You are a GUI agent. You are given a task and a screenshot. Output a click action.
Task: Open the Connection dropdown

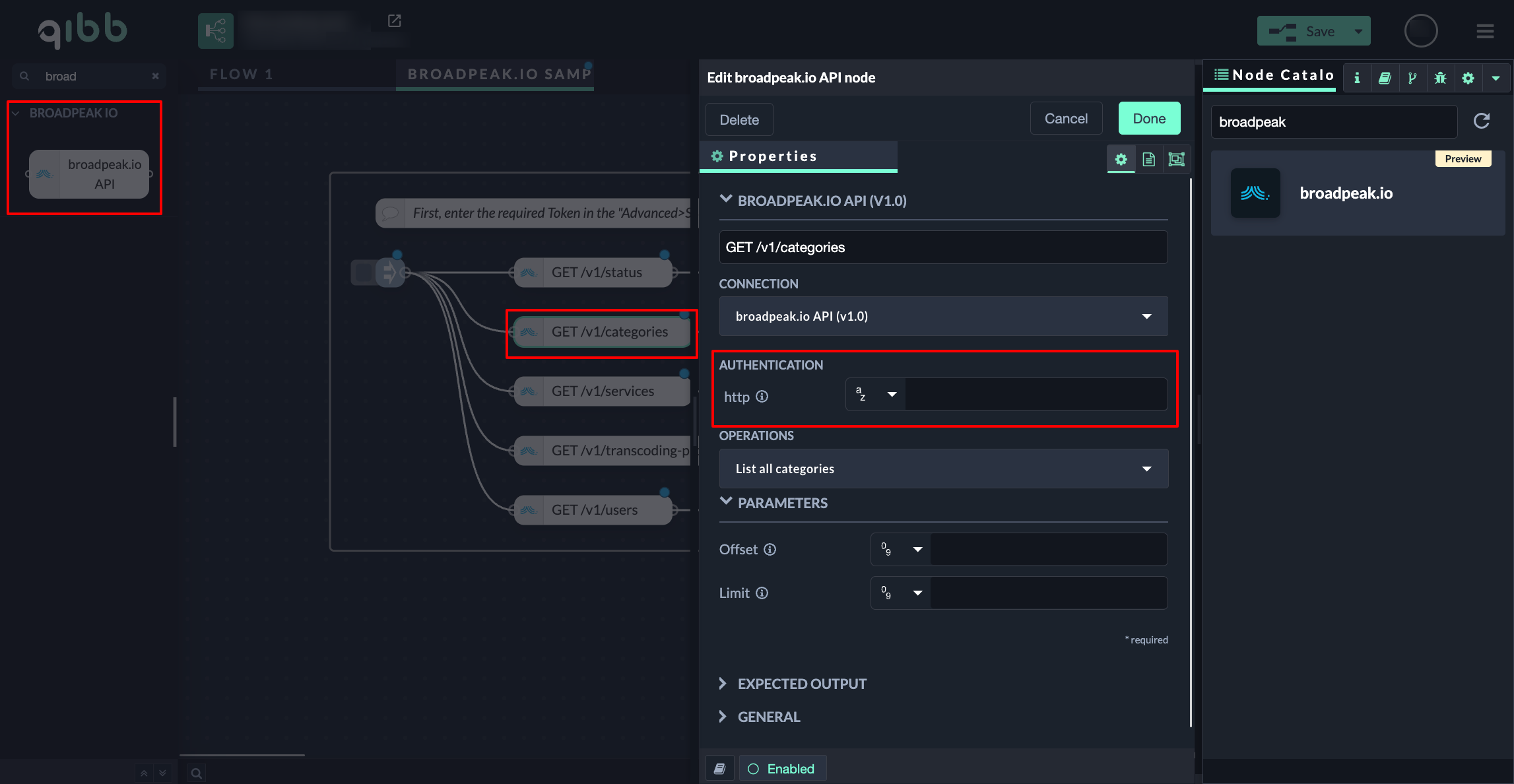click(943, 316)
